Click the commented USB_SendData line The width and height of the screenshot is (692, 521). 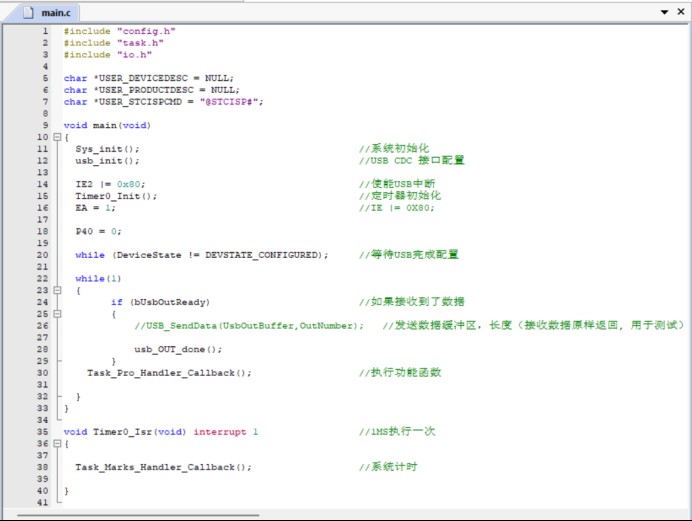249,326
